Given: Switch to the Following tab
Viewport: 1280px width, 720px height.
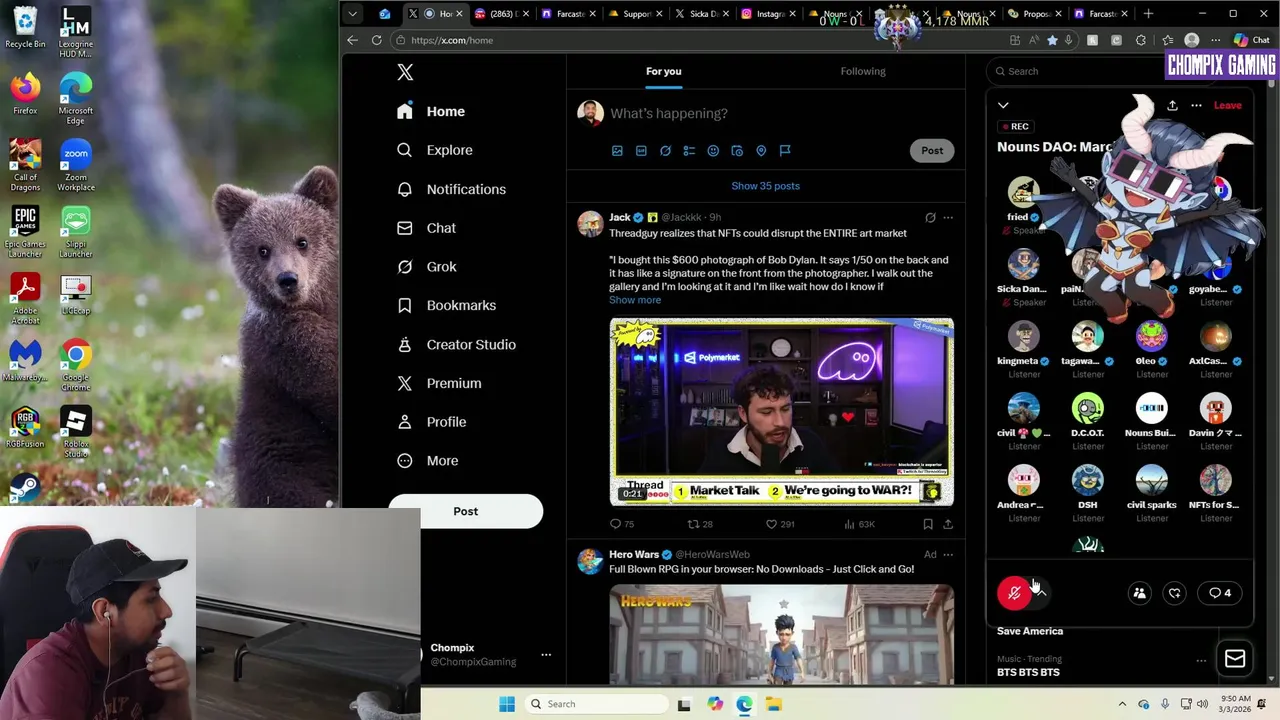Looking at the screenshot, I should coord(863,71).
